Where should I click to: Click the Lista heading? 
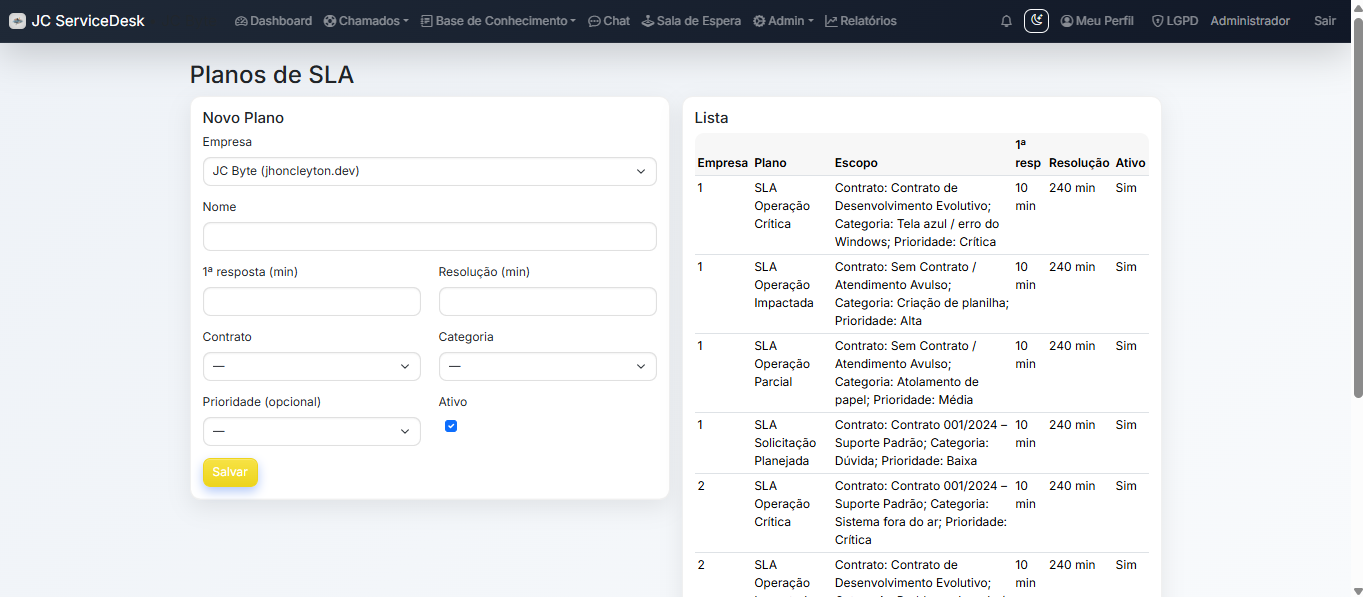coord(711,118)
